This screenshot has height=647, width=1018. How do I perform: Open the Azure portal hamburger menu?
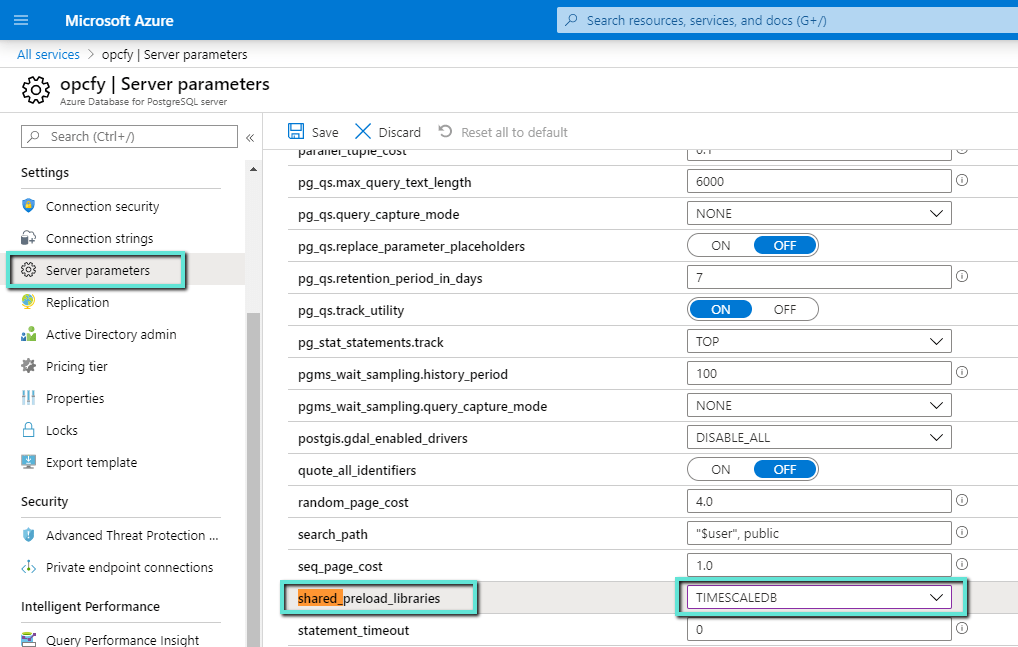click(20, 20)
